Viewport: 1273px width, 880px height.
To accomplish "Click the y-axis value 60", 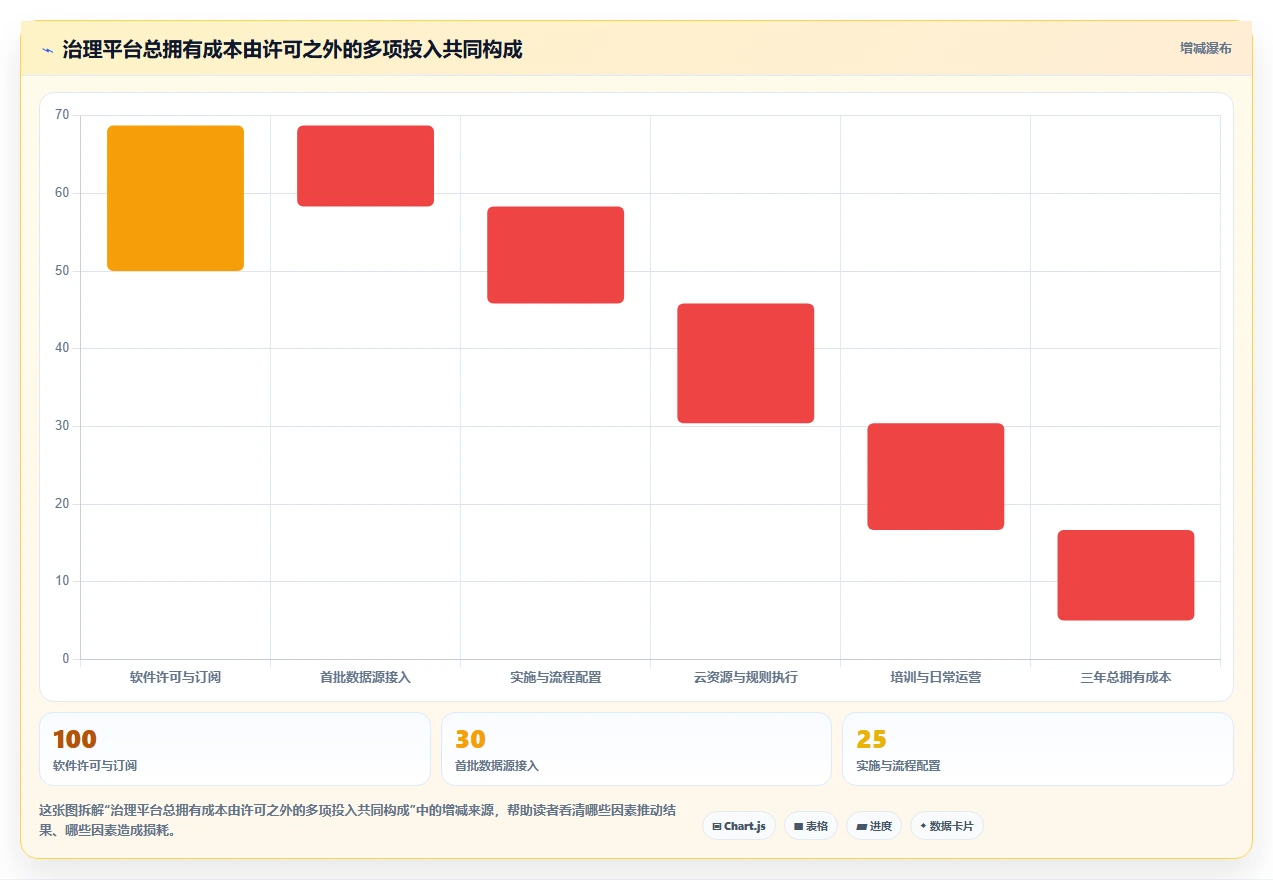I will (62, 193).
